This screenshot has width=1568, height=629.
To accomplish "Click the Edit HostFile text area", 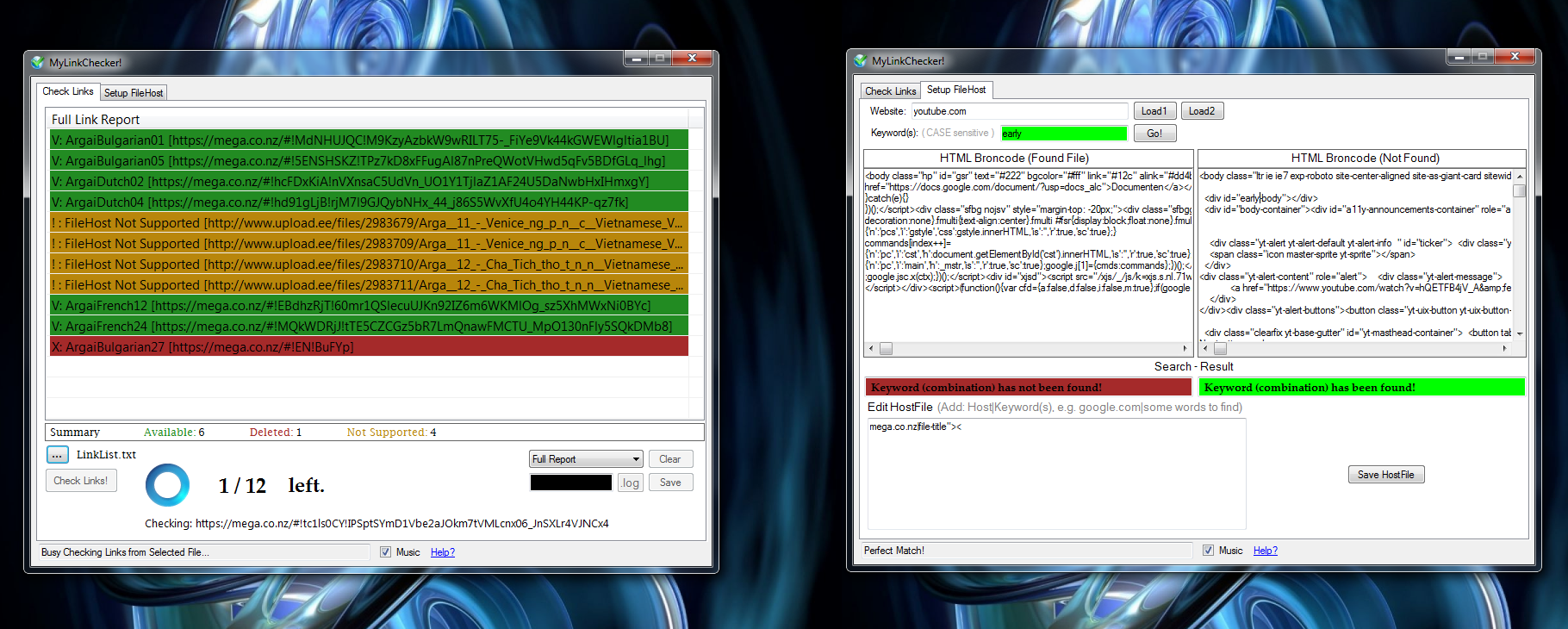I will point(1056,474).
